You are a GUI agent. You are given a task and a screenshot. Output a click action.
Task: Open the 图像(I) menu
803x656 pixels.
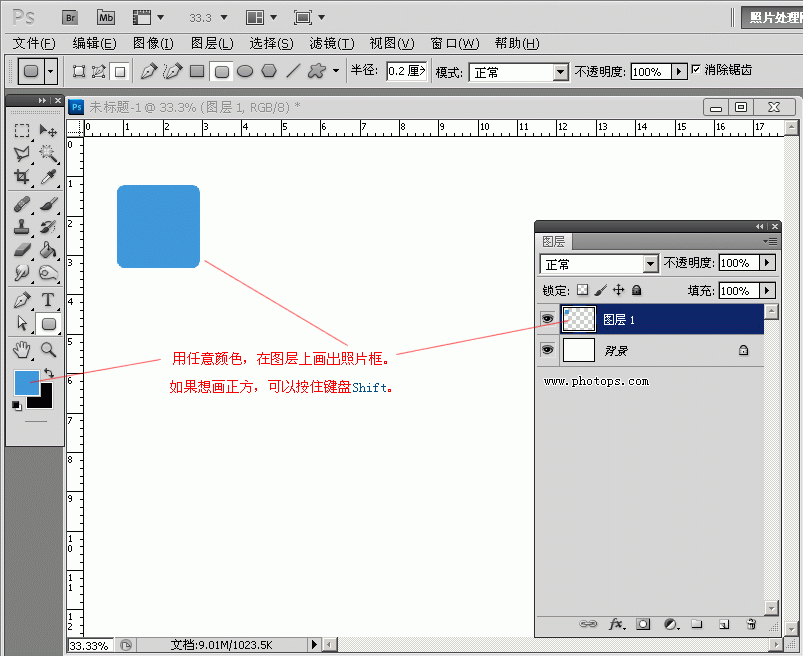(153, 44)
